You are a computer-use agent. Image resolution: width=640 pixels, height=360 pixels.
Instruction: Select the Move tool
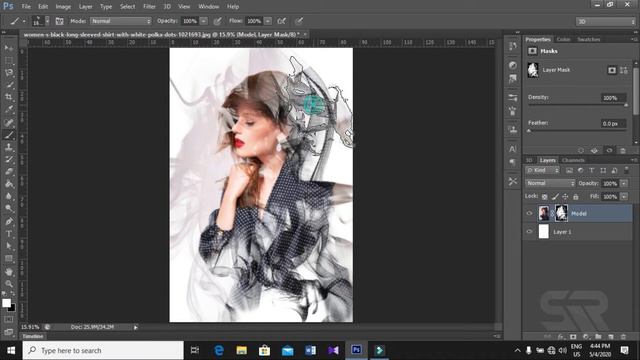(x=9, y=48)
